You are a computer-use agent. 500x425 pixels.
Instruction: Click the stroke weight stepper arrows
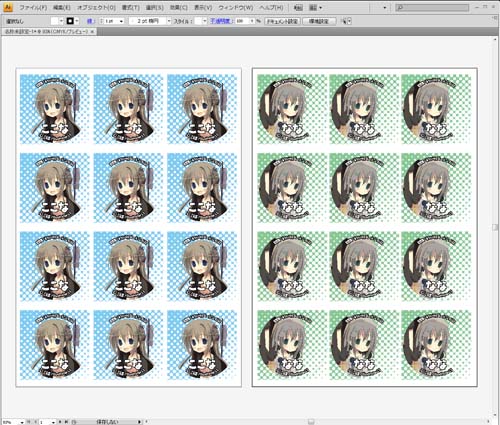(102, 21)
